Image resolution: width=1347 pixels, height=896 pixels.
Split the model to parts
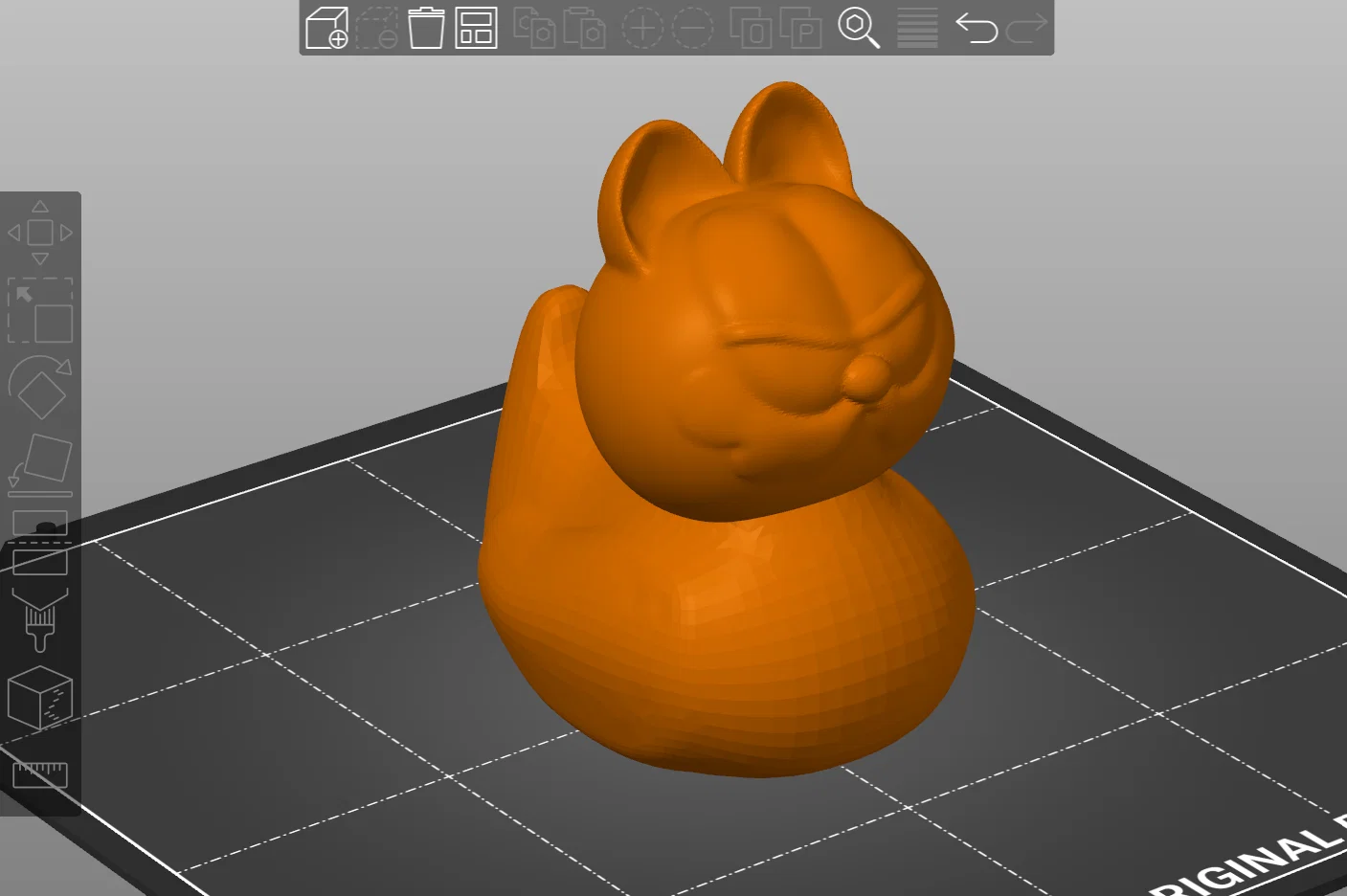coord(800,28)
